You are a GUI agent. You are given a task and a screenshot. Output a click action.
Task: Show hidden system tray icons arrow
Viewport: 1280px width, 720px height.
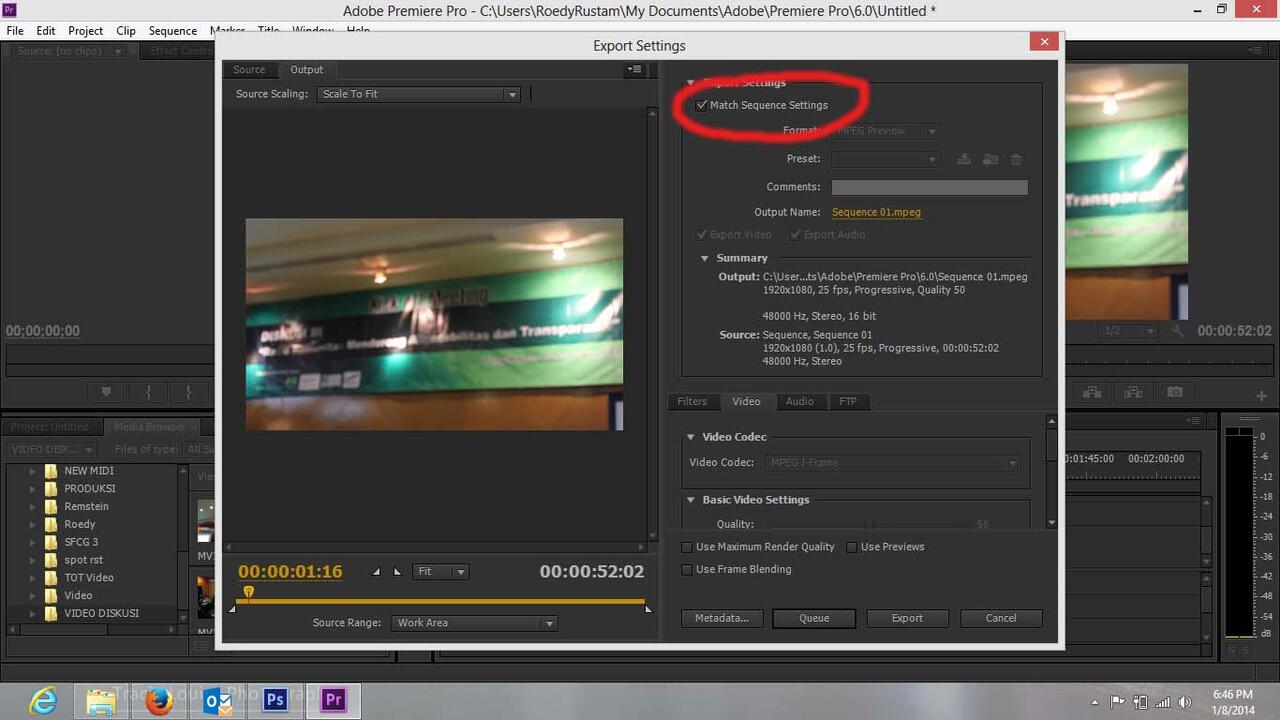[x=1096, y=702]
